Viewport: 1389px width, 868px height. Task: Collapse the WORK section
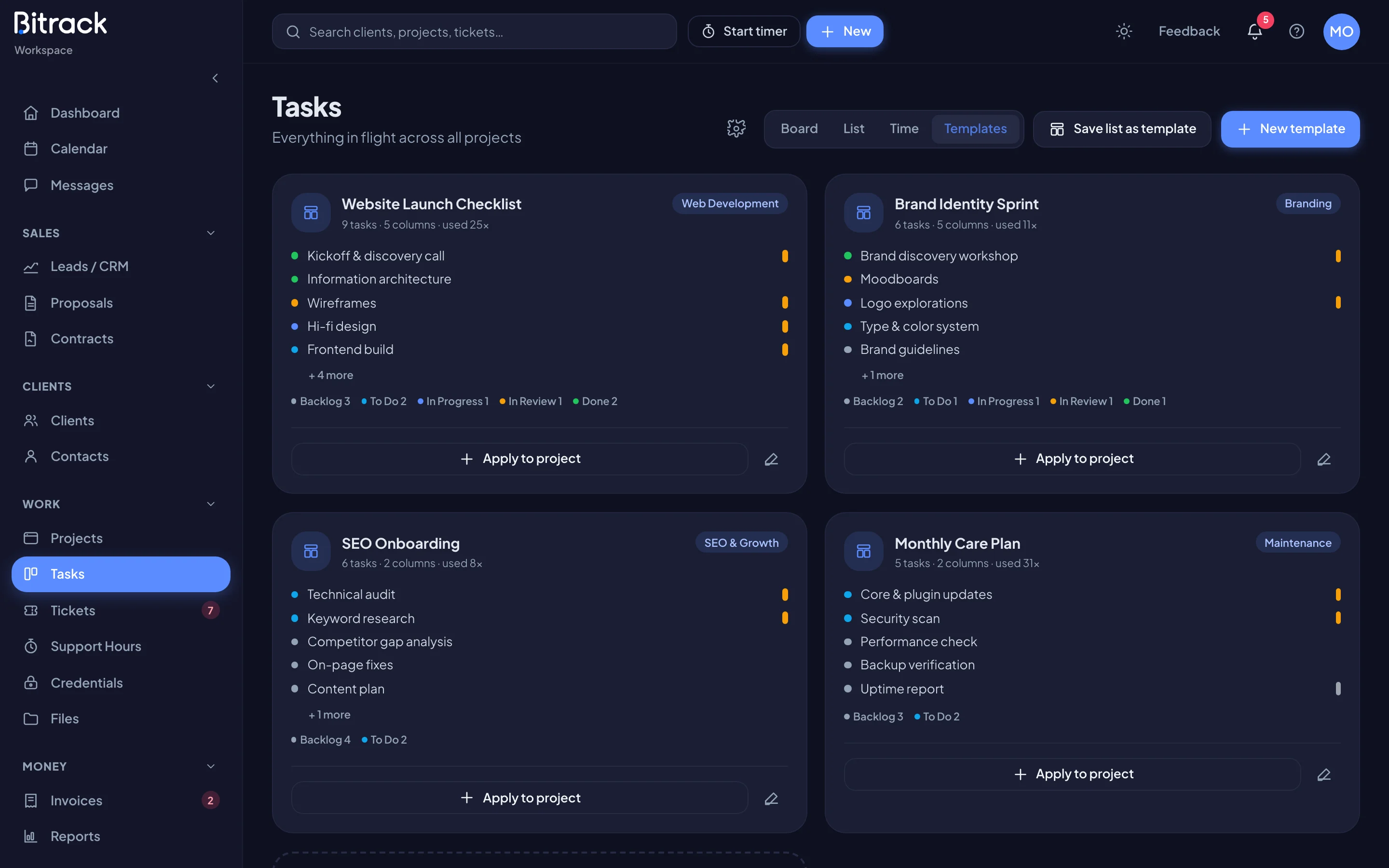[x=211, y=503]
